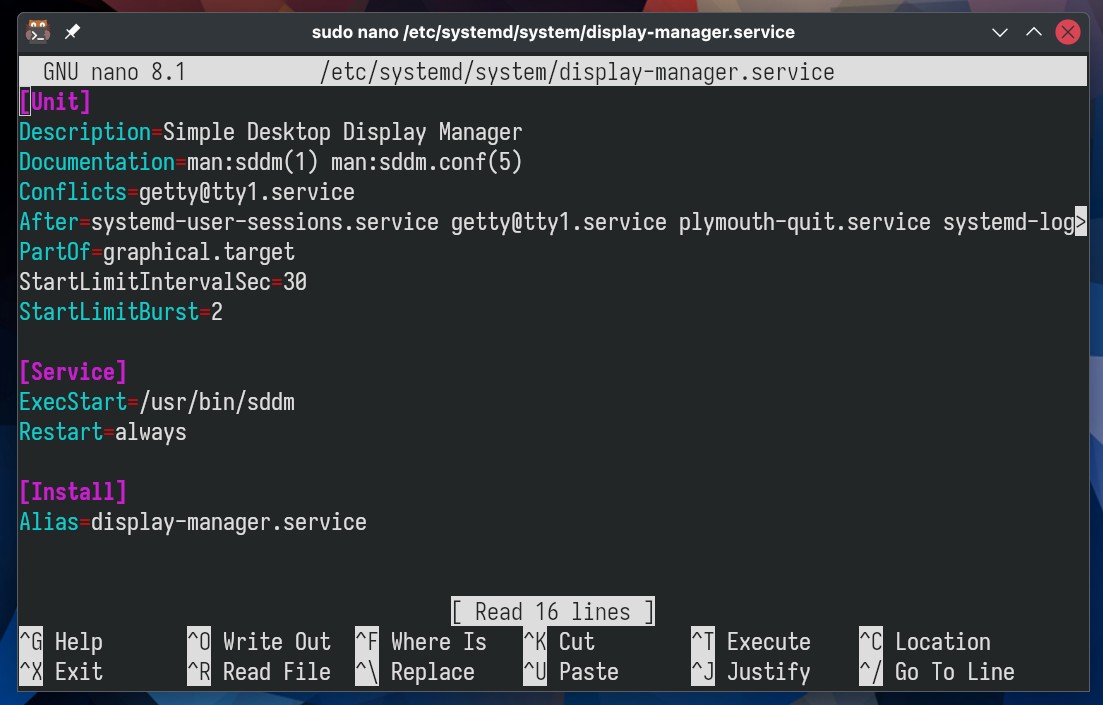Click the ^G Help shortcut
1103x705 pixels.
point(61,642)
